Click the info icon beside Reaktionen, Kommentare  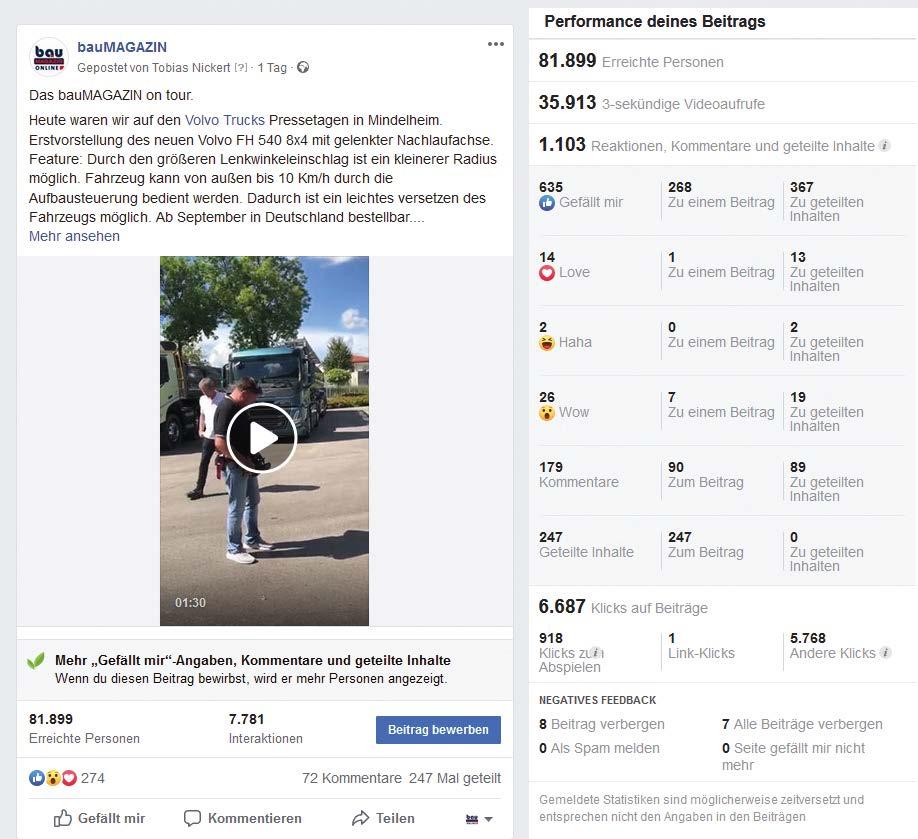tap(885, 146)
